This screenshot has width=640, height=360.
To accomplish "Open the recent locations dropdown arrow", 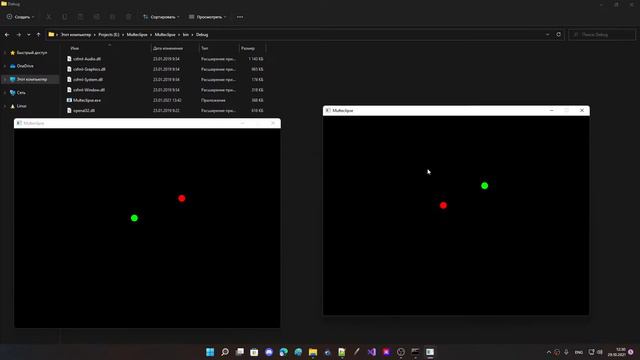I will pos(29,35).
